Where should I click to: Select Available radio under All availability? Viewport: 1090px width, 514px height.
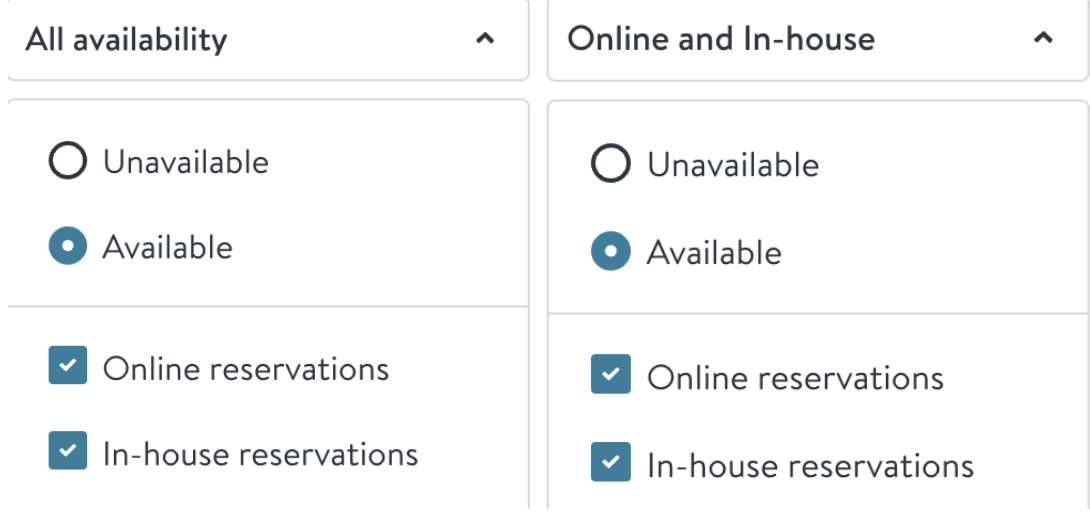[67, 246]
